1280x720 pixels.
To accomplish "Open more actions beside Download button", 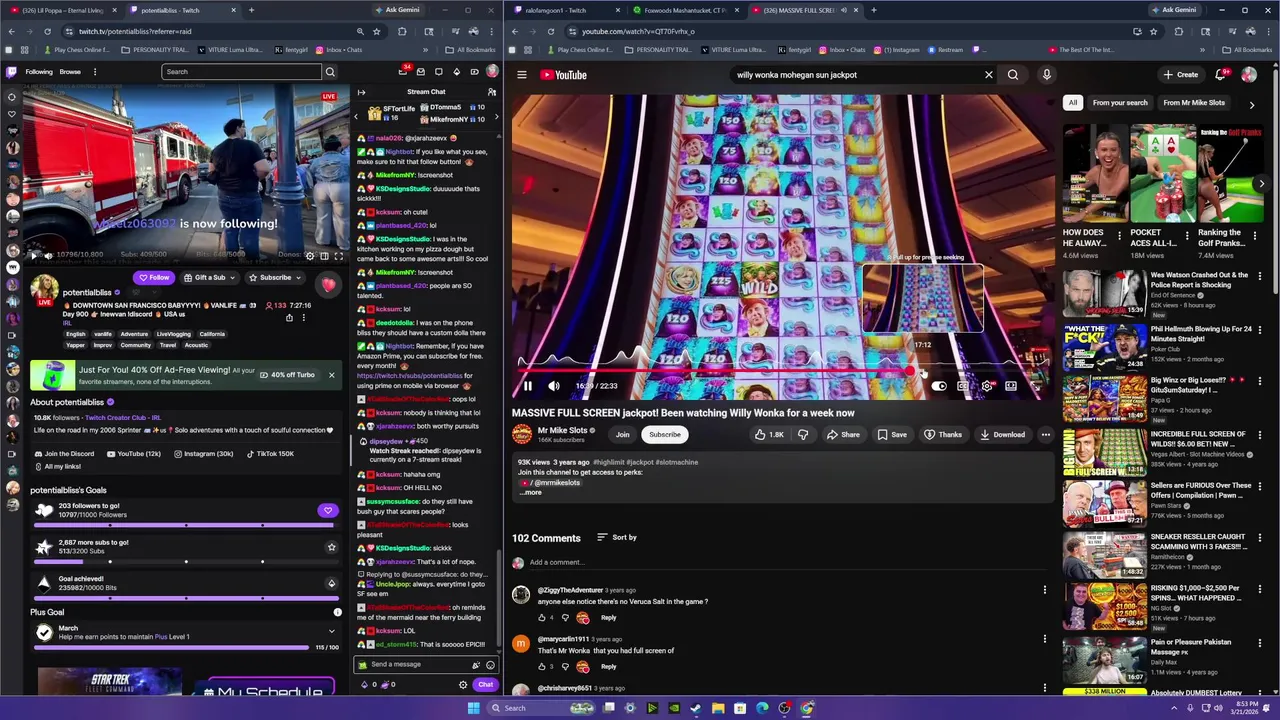I will click(x=1045, y=435).
